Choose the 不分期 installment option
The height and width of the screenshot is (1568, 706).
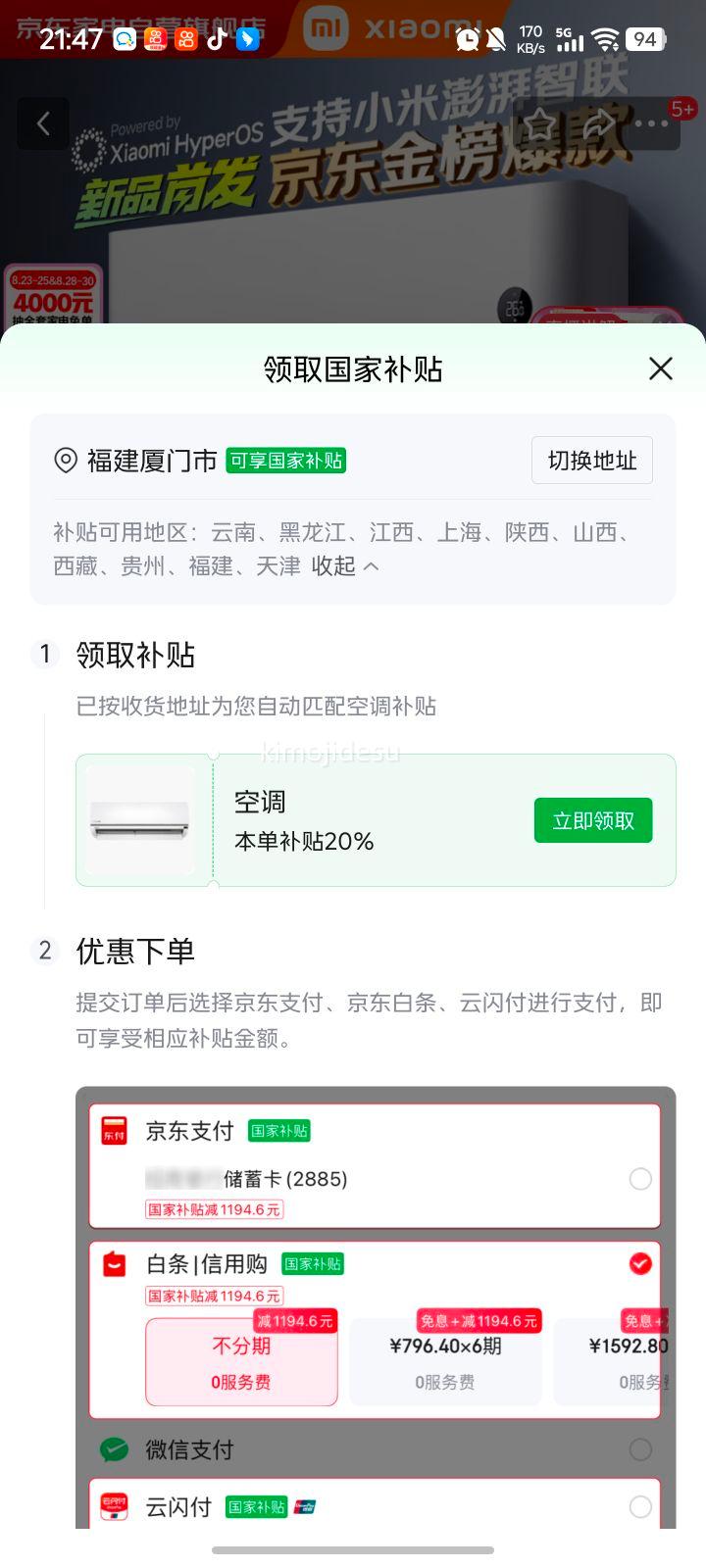[x=241, y=1362]
